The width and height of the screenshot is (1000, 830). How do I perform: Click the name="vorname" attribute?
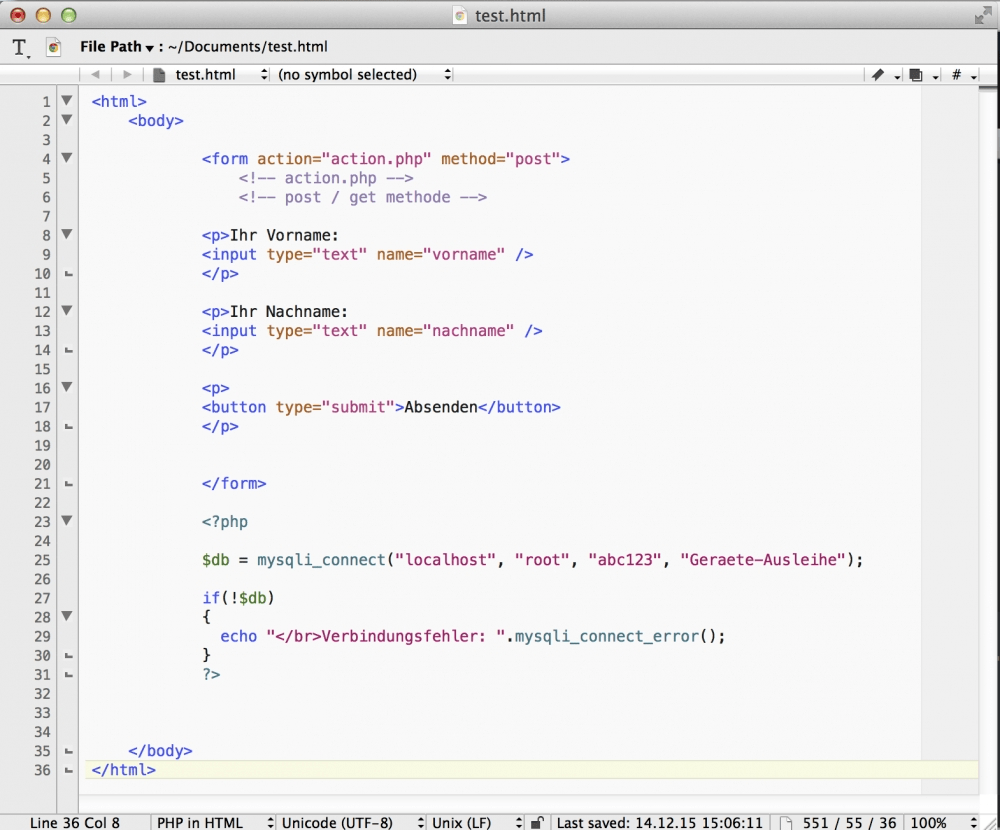441,255
